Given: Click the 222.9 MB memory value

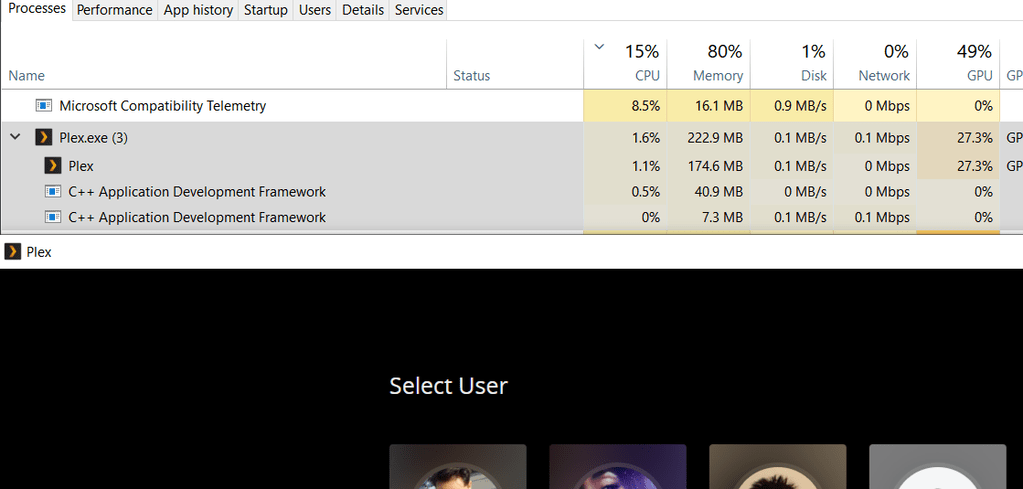Looking at the screenshot, I should click(x=715, y=138).
